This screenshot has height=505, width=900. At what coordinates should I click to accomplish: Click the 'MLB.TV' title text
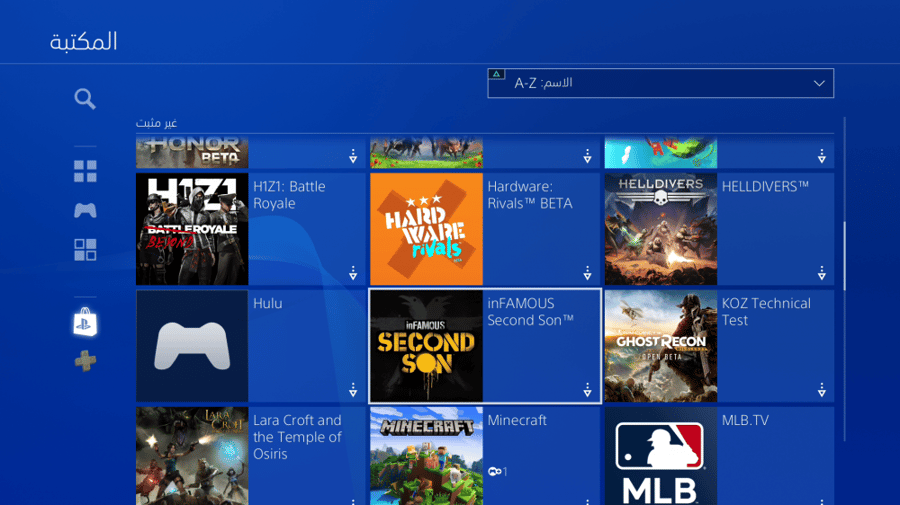745,420
